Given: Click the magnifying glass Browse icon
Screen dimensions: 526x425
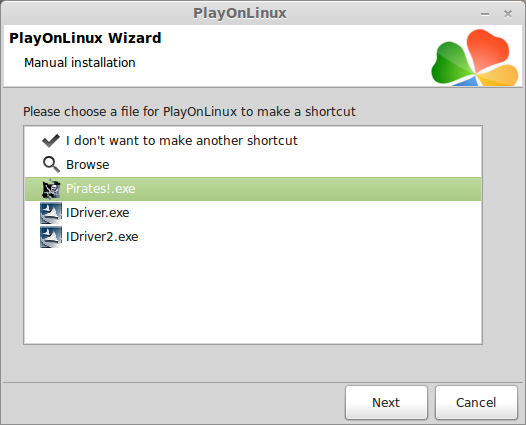Looking at the screenshot, I should click(51, 164).
